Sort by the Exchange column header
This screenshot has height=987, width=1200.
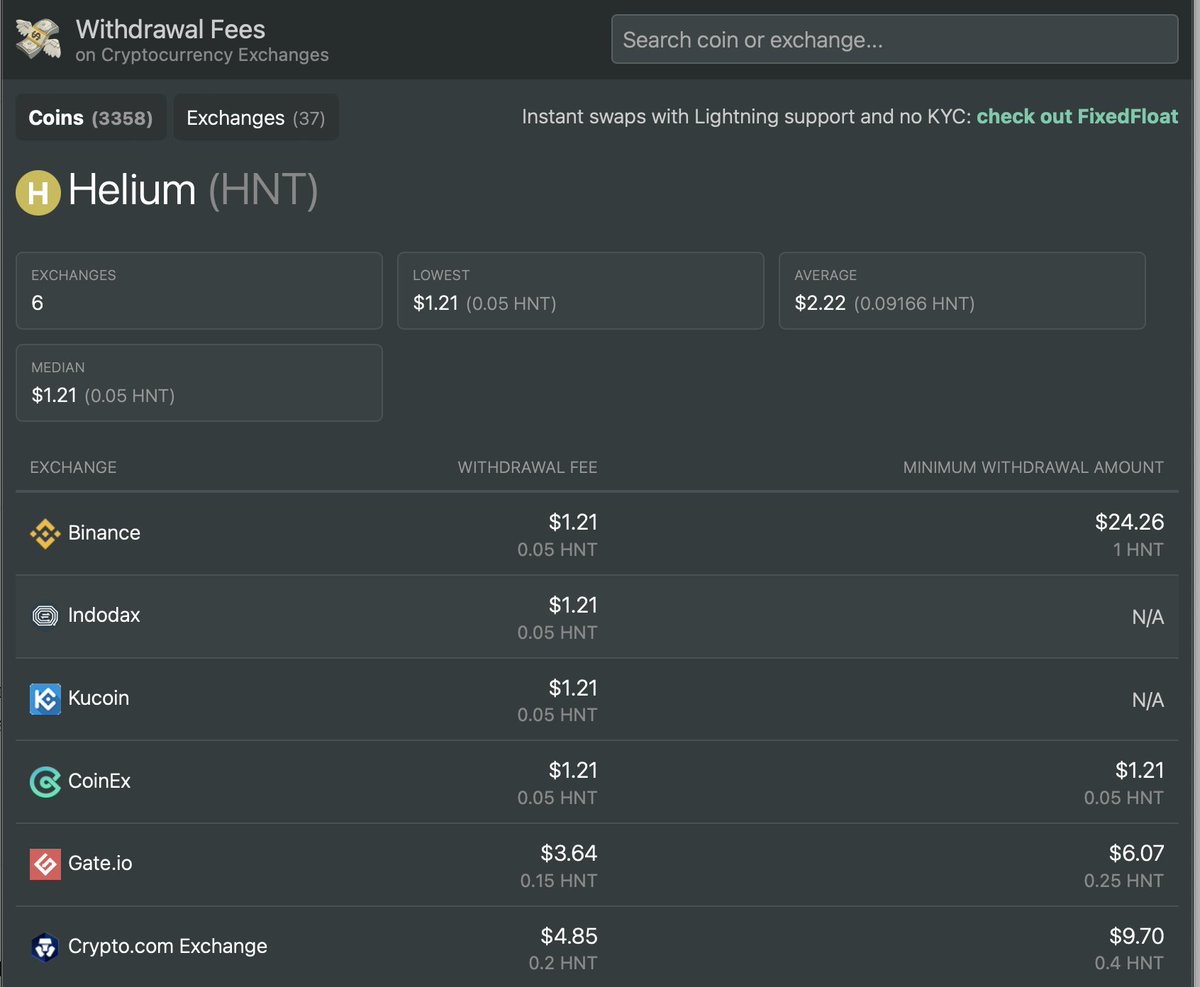[x=73, y=467]
